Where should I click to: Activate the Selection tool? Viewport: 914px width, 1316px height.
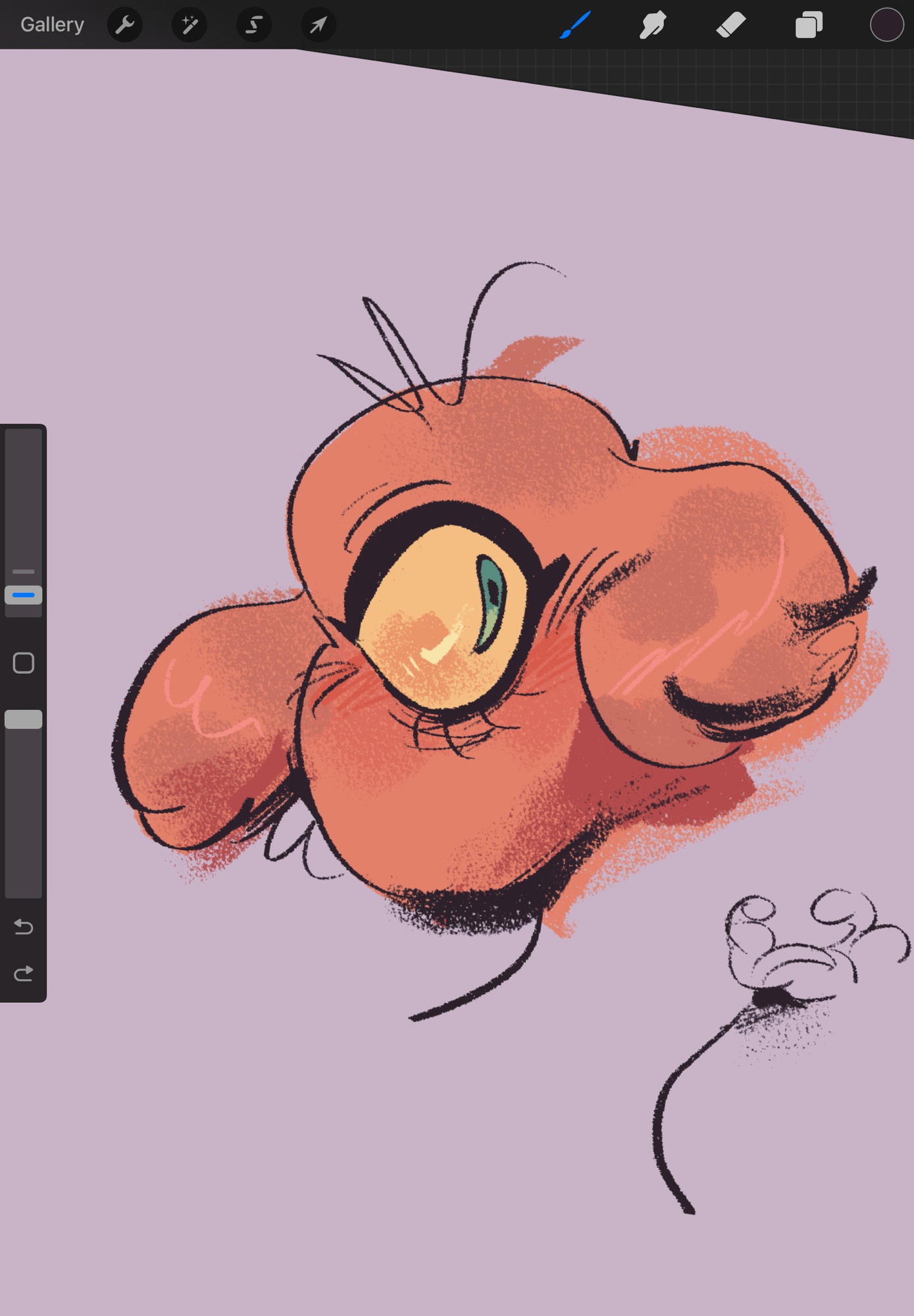pyautogui.click(x=254, y=25)
